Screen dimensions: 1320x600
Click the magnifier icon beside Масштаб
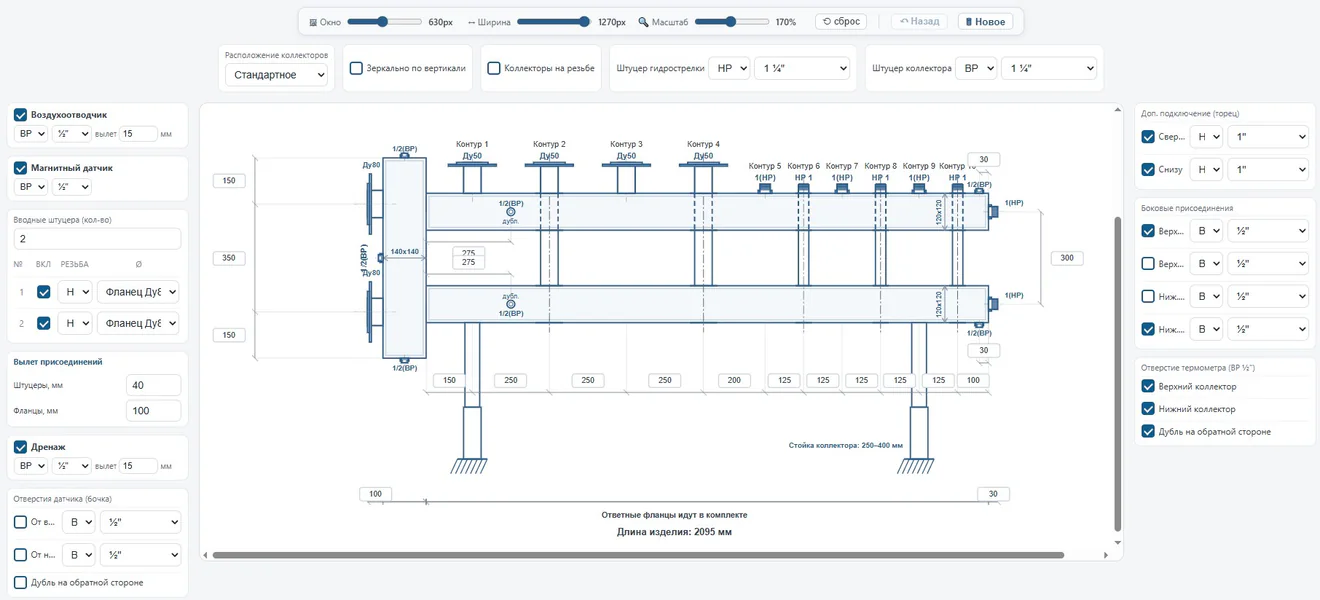coord(643,22)
